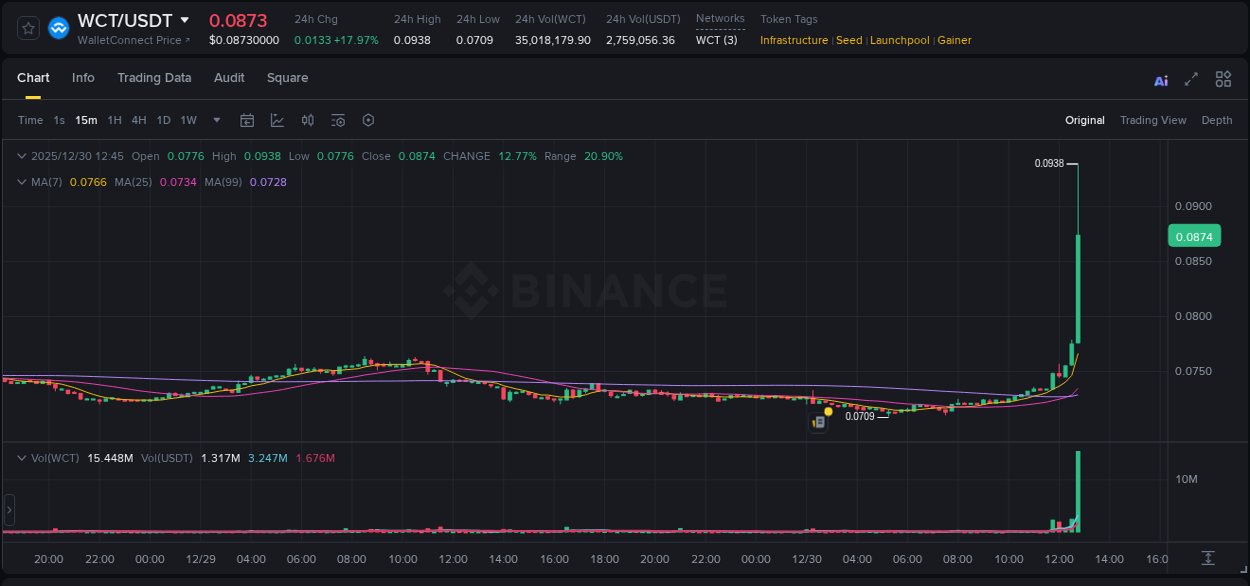The image size is (1250, 586).
Task: Collapse the MA indicator legend row
Action: [x=21, y=182]
